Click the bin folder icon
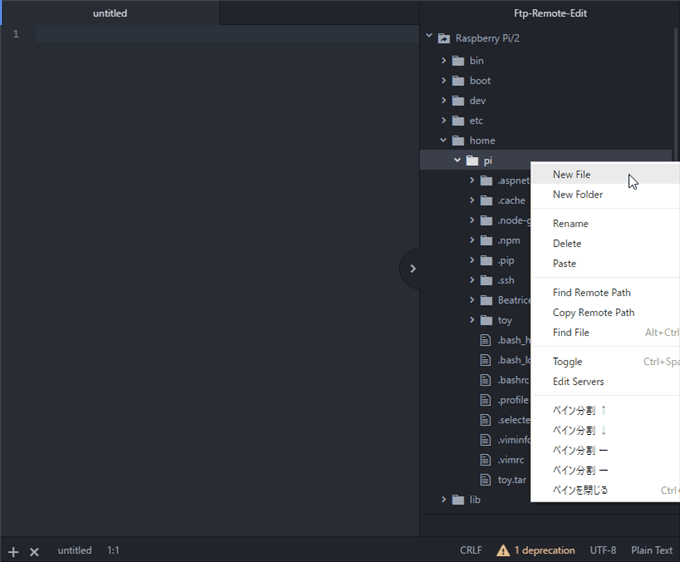 458,61
